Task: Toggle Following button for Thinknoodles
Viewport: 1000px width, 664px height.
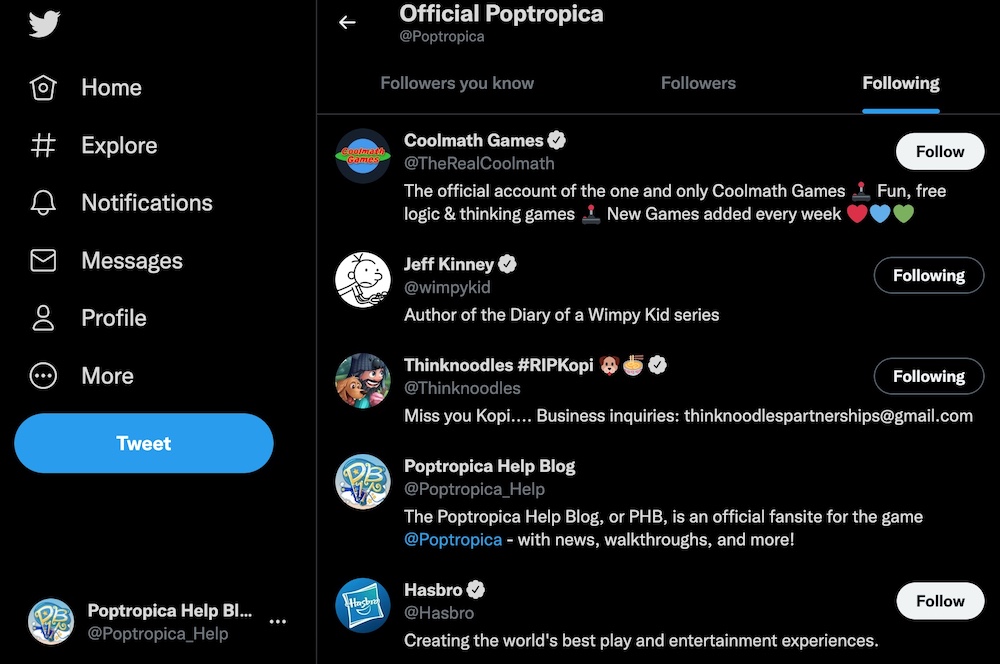Action: (x=928, y=376)
